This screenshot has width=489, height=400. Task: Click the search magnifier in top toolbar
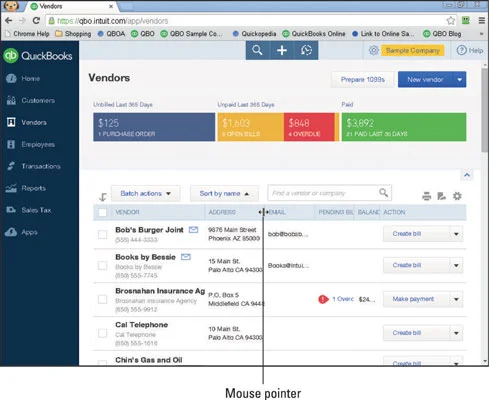(x=257, y=50)
